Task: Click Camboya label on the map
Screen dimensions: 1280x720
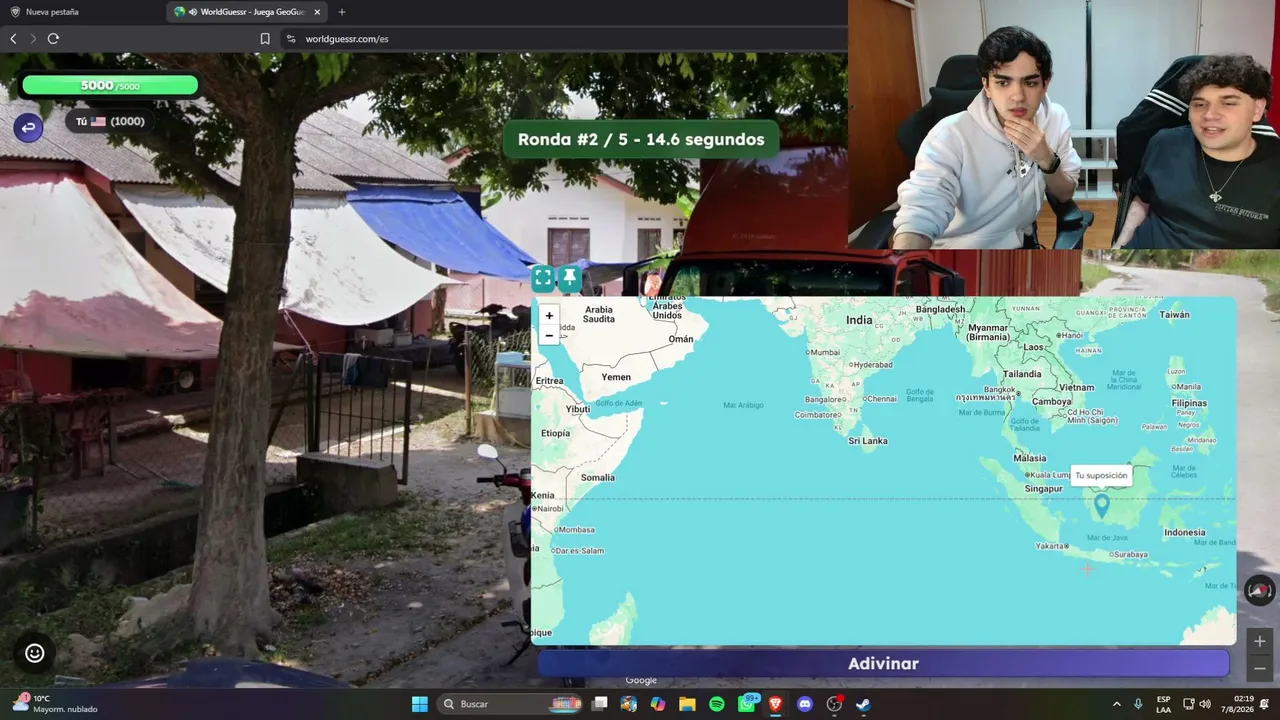Action: pyautogui.click(x=1052, y=401)
